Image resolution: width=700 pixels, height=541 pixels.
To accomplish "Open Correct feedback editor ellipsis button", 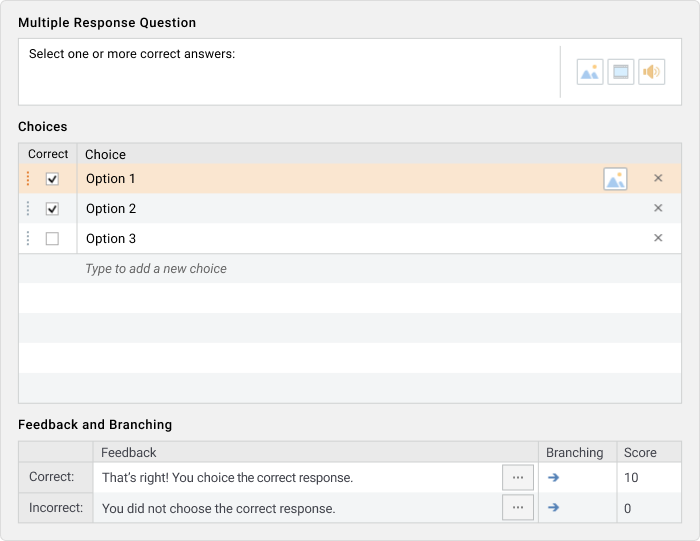I will (518, 477).
